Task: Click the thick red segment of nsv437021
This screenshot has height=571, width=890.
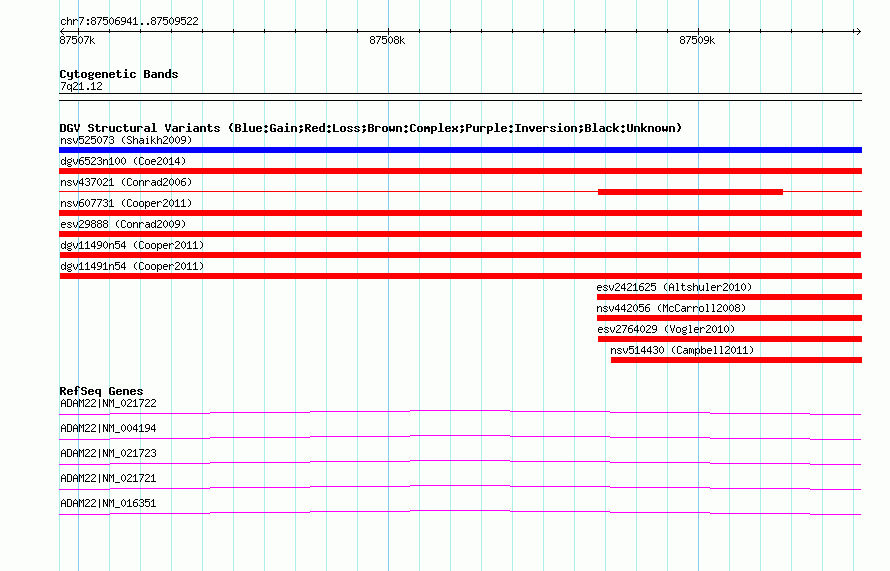Action: [x=690, y=192]
